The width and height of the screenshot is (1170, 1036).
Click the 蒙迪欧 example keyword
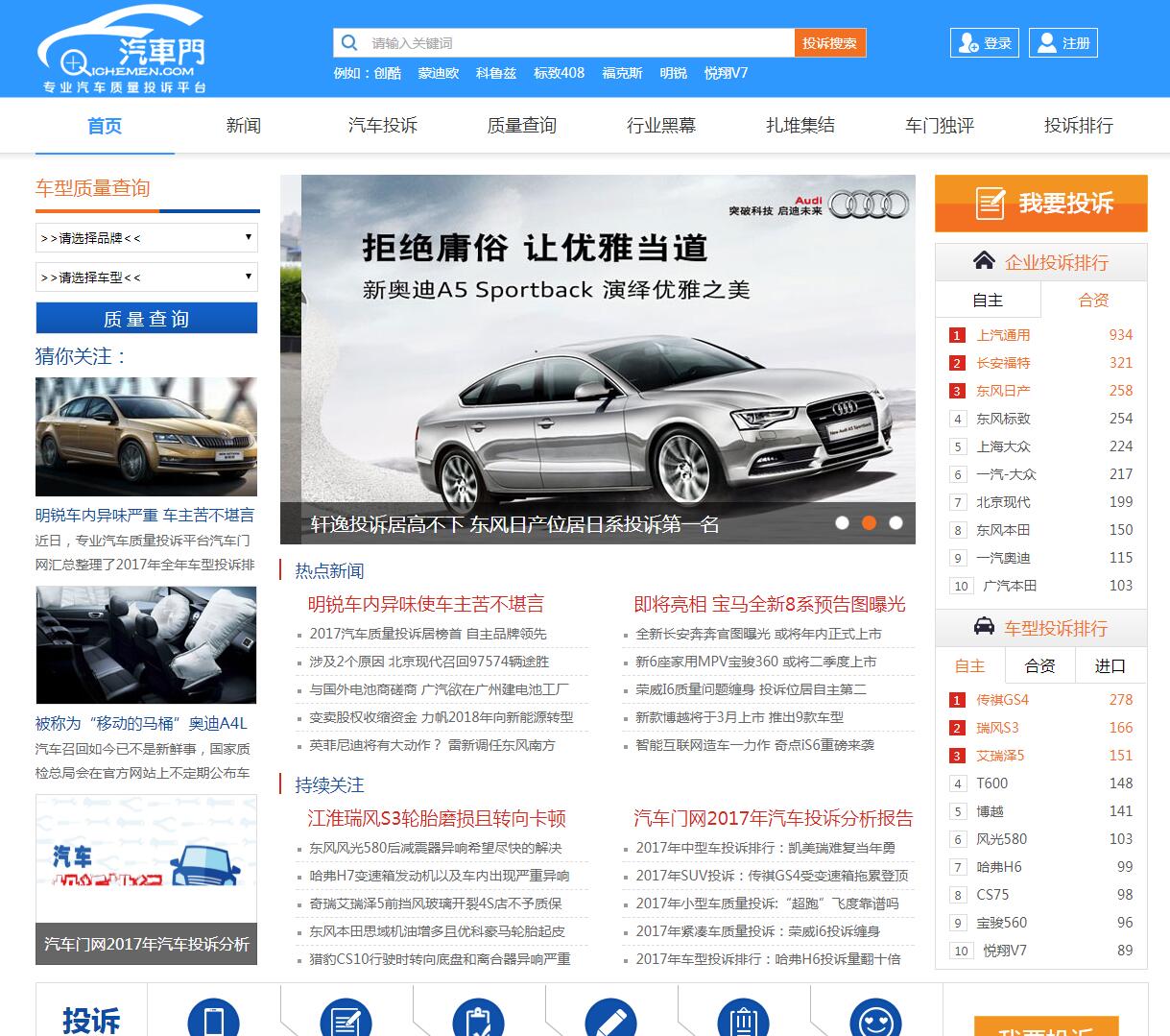pos(439,73)
